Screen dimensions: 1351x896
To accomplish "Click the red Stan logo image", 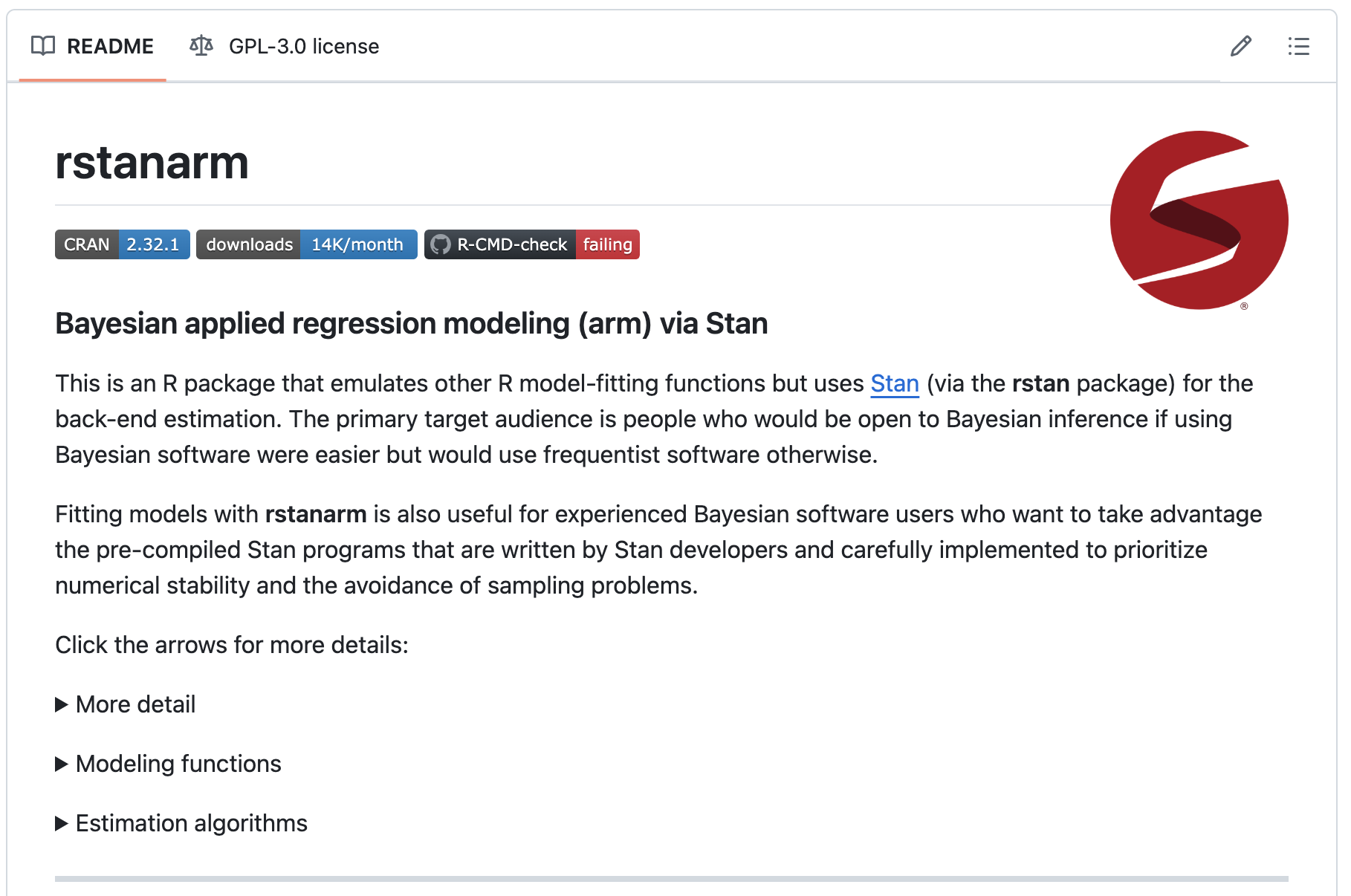I will pyautogui.click(x=1199, y=220).
